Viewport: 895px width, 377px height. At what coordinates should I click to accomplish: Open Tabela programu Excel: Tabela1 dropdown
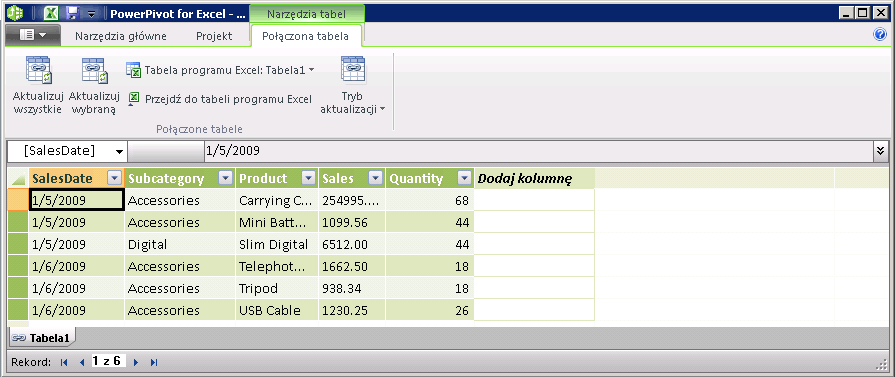[220, 70]
